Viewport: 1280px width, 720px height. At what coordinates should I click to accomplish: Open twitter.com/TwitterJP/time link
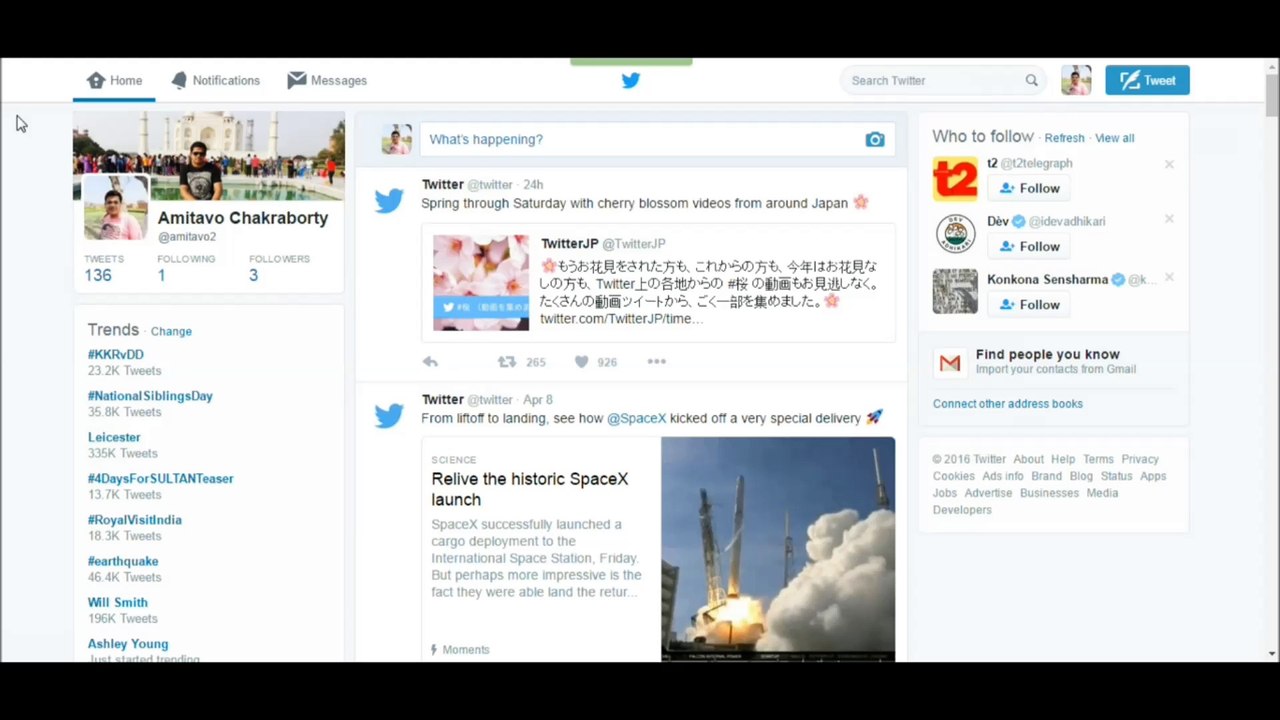pyautogui.click(x=621, y=319)
